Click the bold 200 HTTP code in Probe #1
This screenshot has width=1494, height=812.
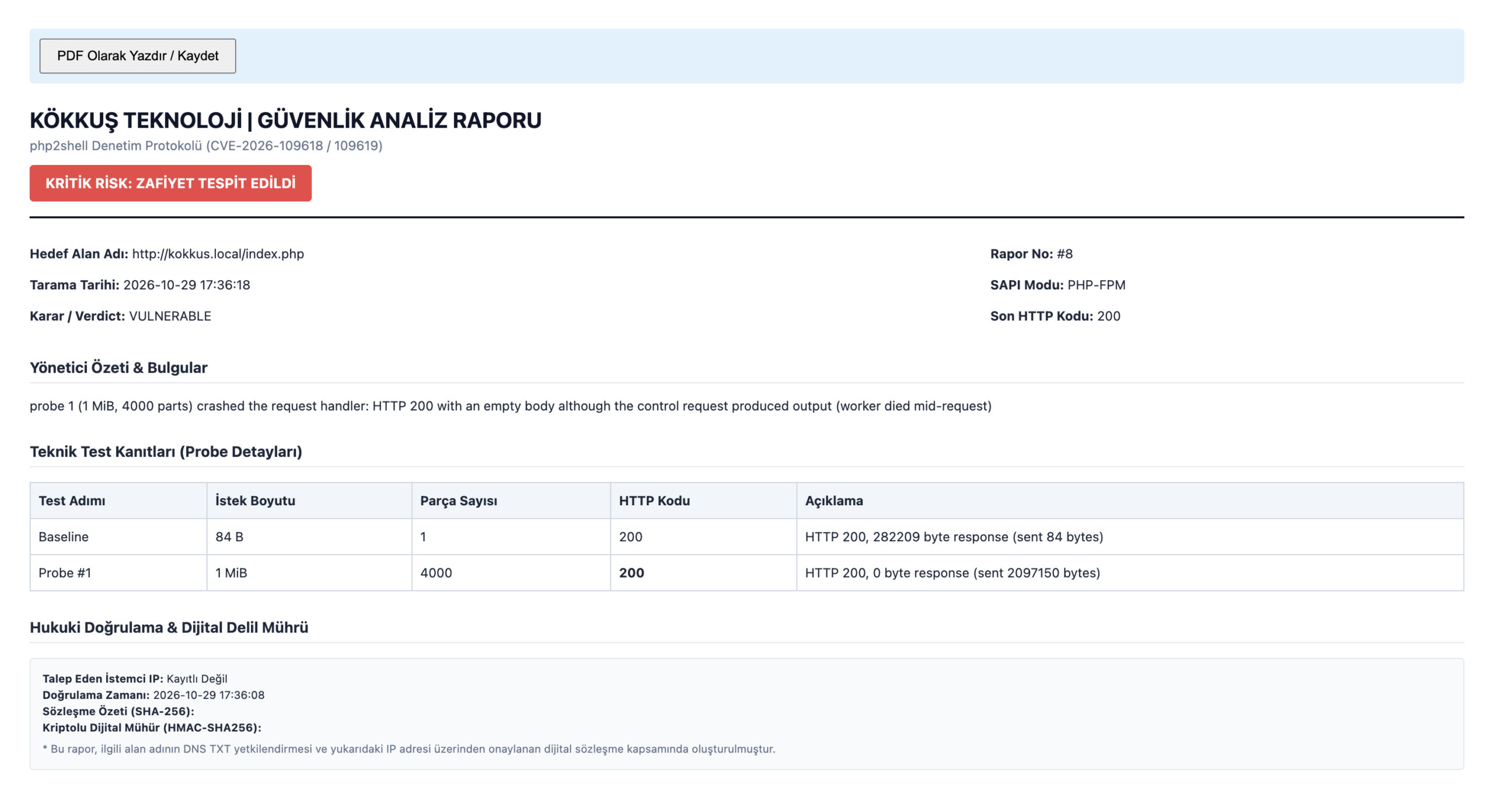pos(631,573)
